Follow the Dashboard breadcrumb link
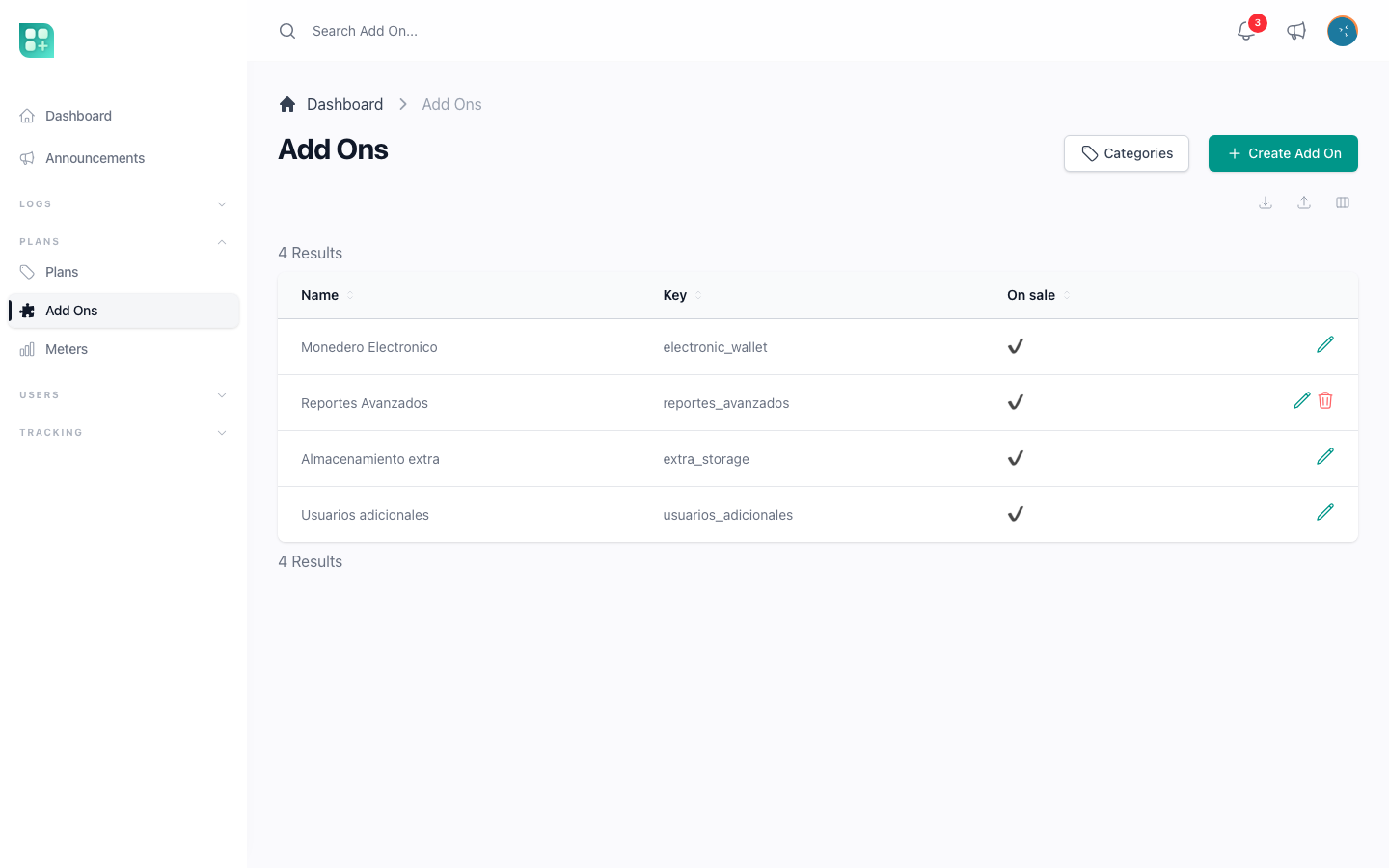The width and height of the screenshot is (1389, 868). tap(344, 104)
